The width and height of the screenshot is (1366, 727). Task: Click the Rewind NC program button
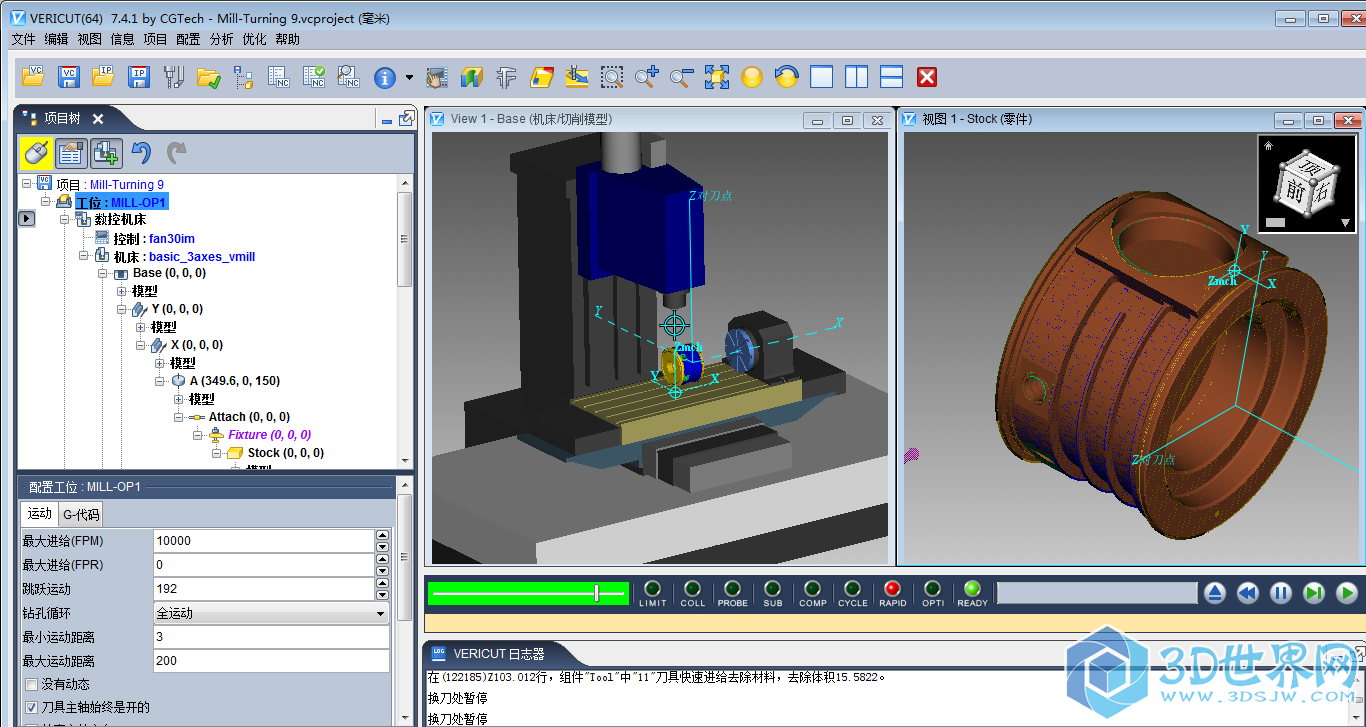tap(1247, 593)
